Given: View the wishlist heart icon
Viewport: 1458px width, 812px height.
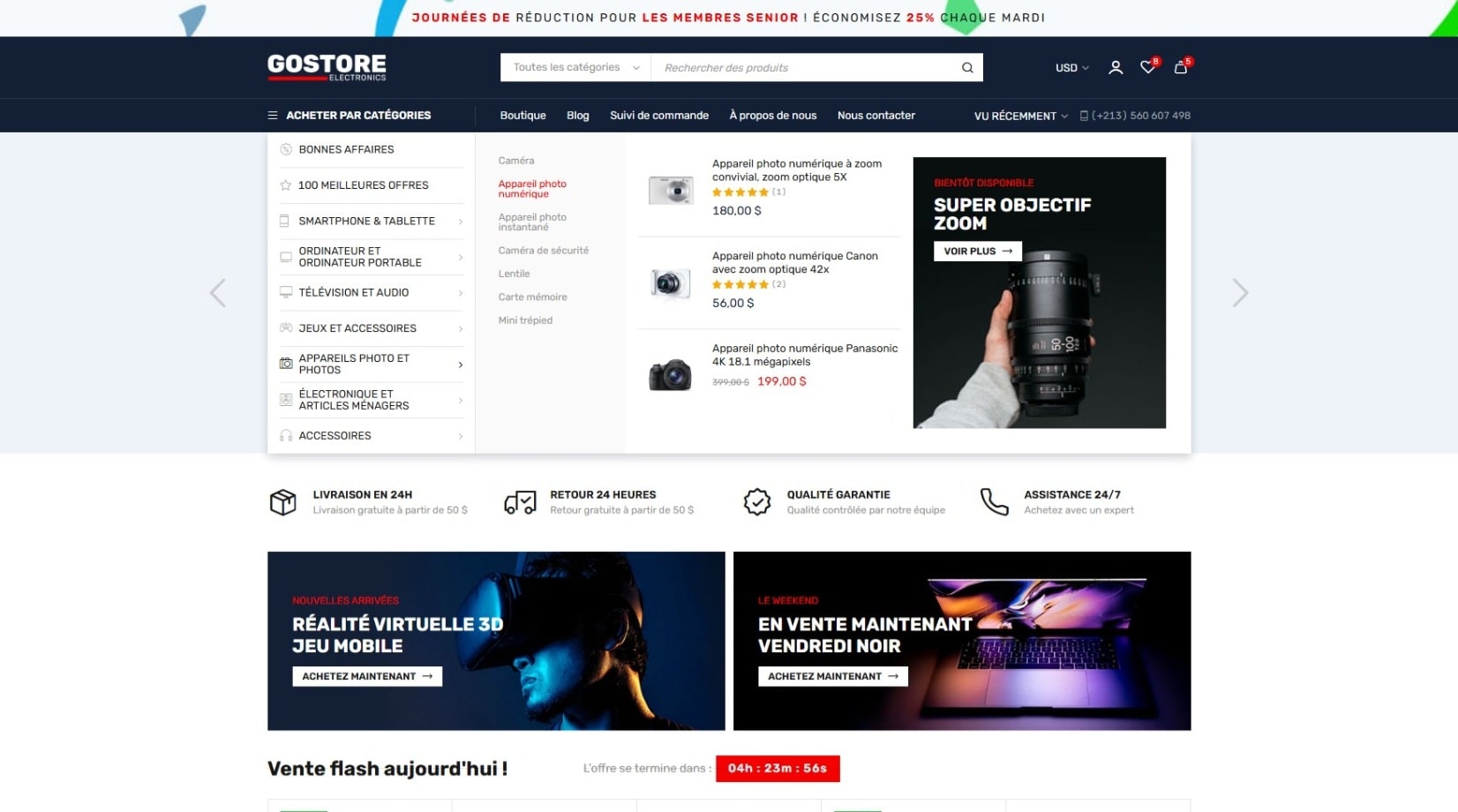Looking at the screenshot, I should (1147, 67).
